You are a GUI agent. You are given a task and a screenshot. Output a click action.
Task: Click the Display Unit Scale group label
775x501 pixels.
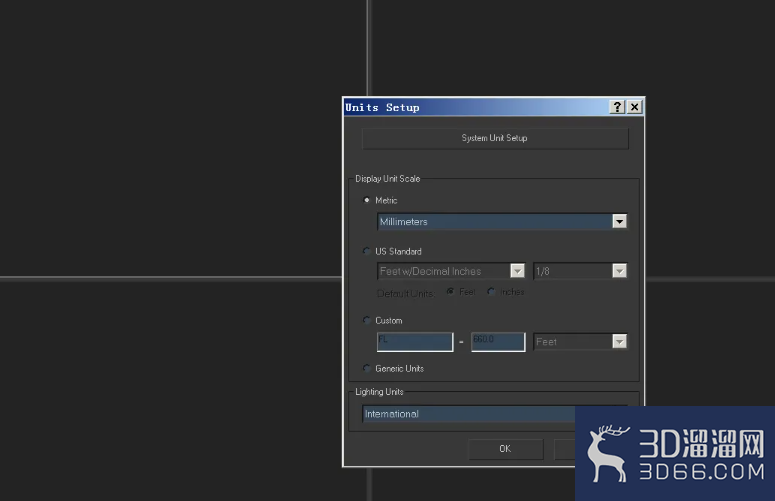point(388,179)
